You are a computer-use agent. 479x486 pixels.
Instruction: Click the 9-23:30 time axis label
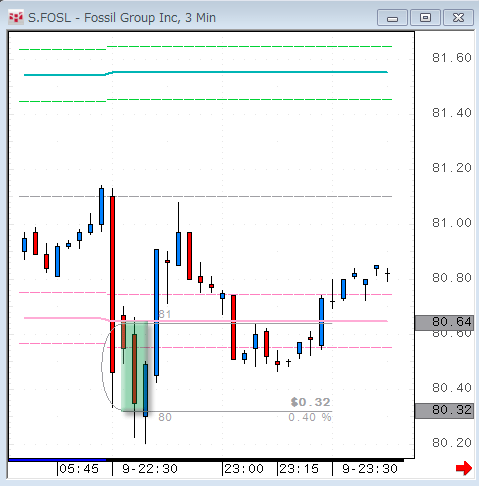pyautogui.click(x=370, y=469)
